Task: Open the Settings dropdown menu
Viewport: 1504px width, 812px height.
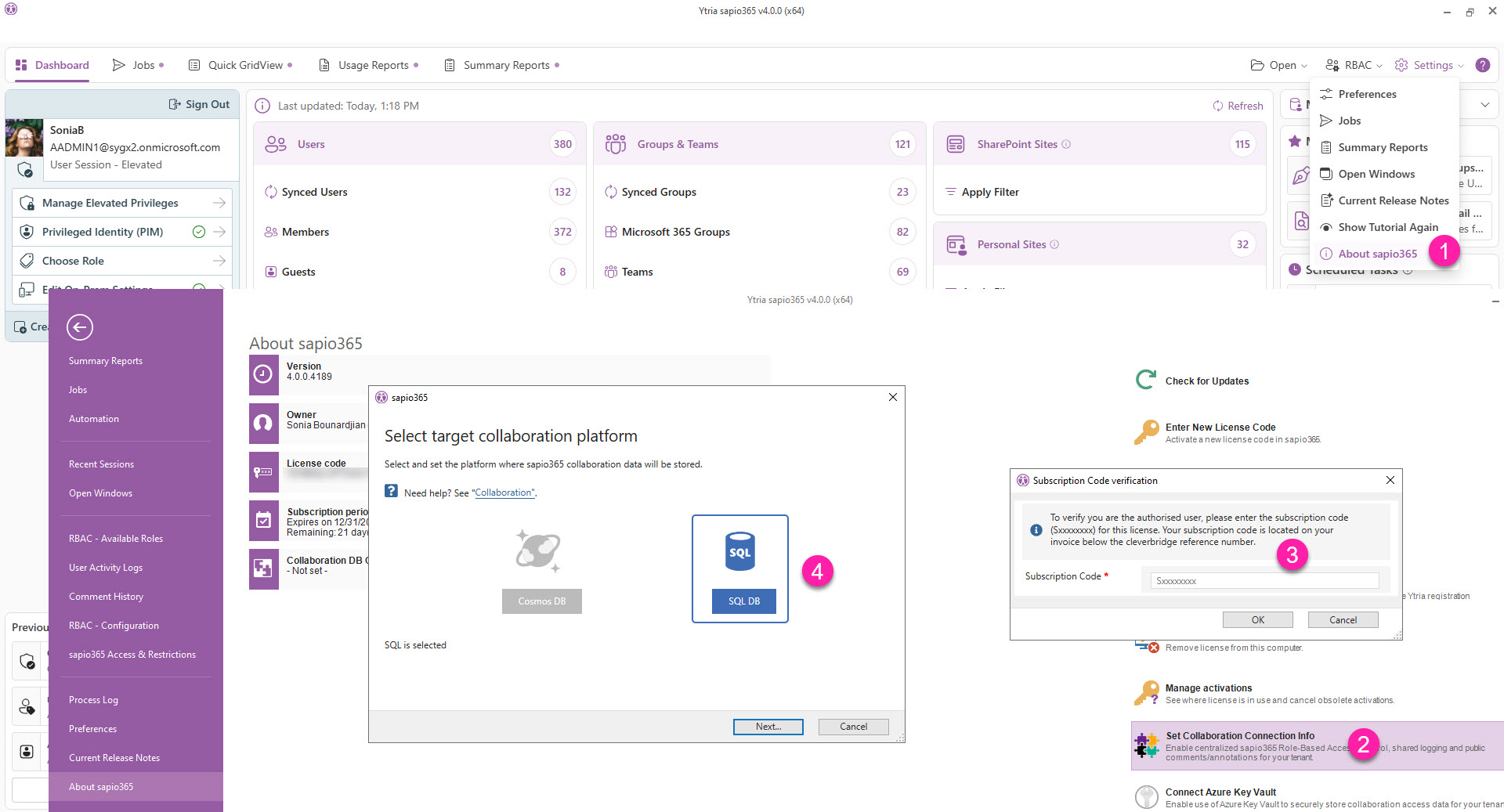Action: 1428,65
